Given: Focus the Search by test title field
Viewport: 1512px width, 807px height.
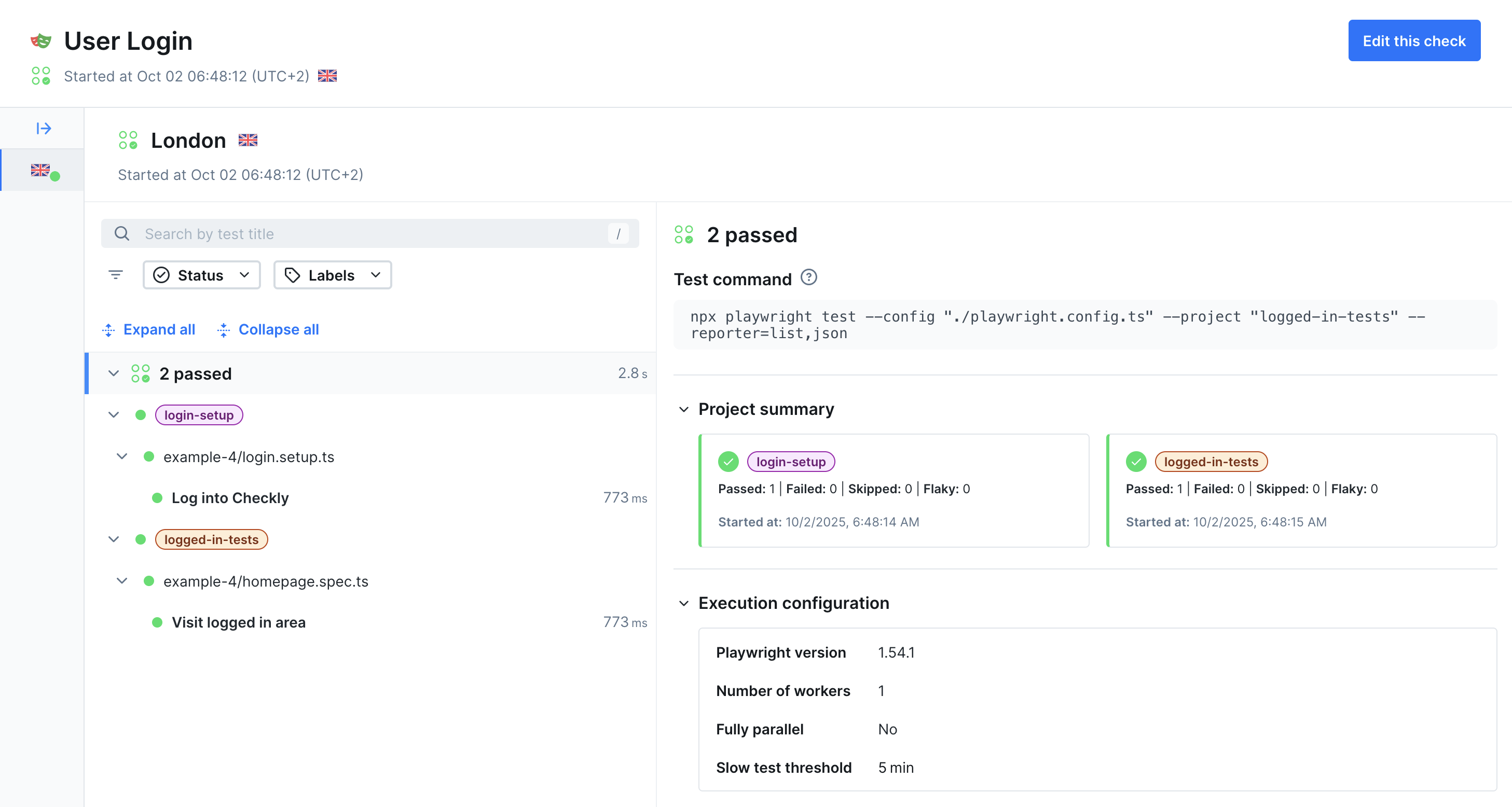Looking at the screenshot, I should tap(370, 234).
